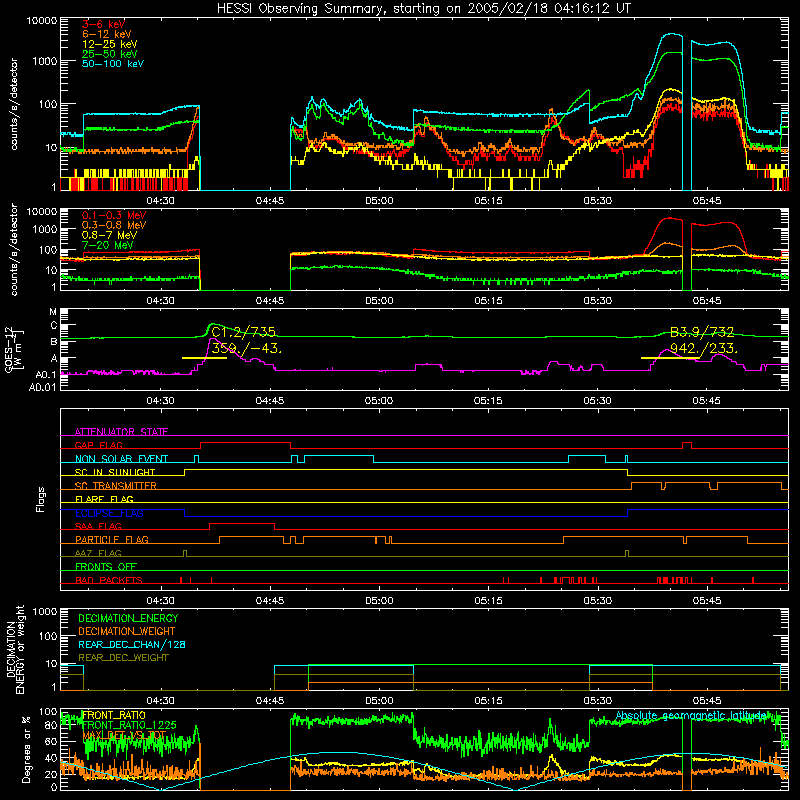Select the ECLIPSE_FLAG label
The height and width of the screenshot is (800, 800).
pyautogui.click(x=109, y=513)
